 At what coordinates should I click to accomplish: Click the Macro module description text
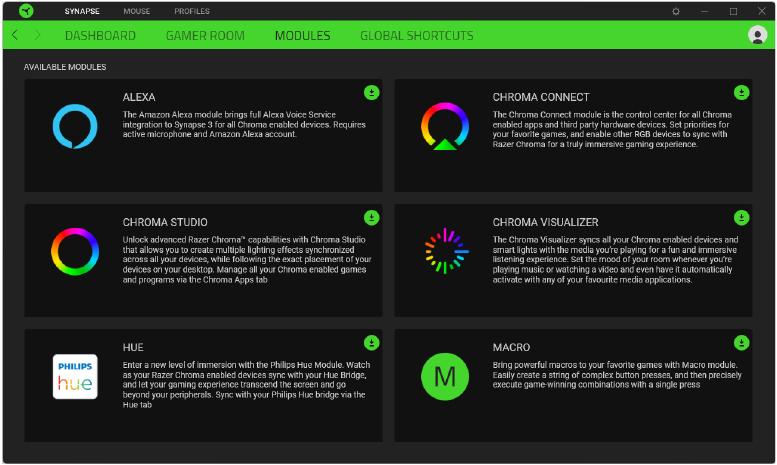(x=617, y=375)
